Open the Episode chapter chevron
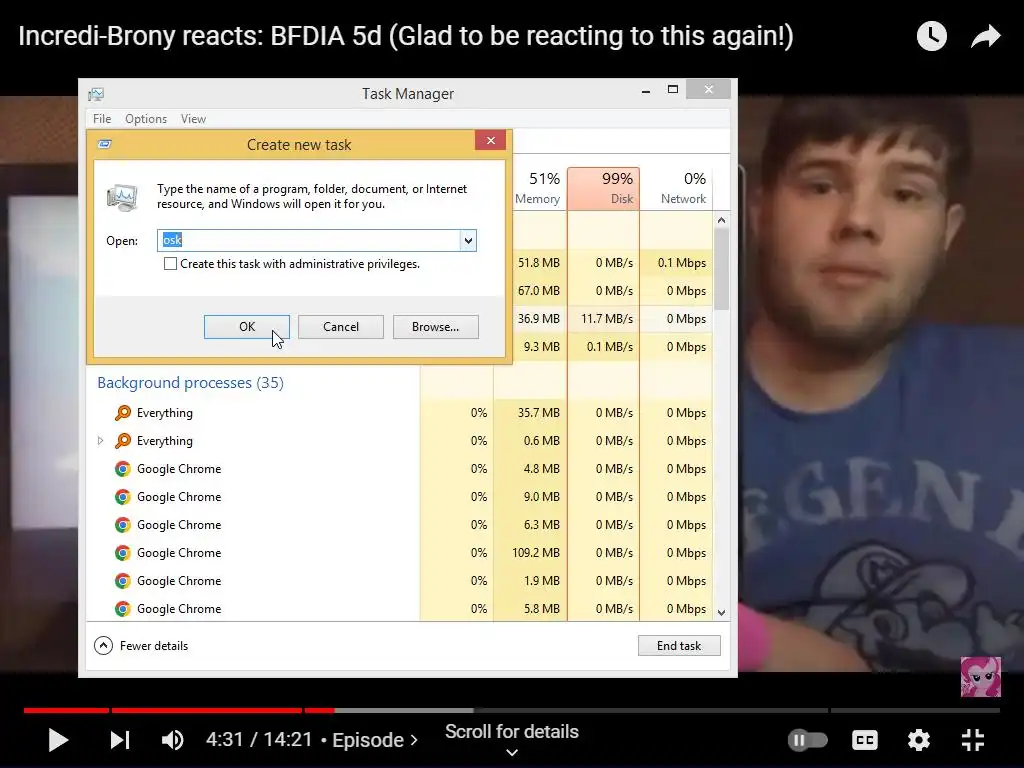This screenshot has height=768, width=1024. point(414,740)
